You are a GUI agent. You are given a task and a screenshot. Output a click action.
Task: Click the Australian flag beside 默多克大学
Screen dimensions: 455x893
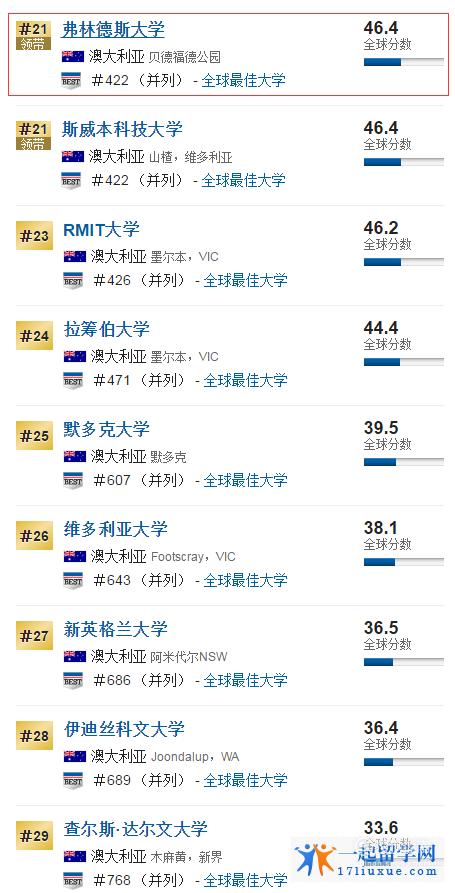(75, 456)
